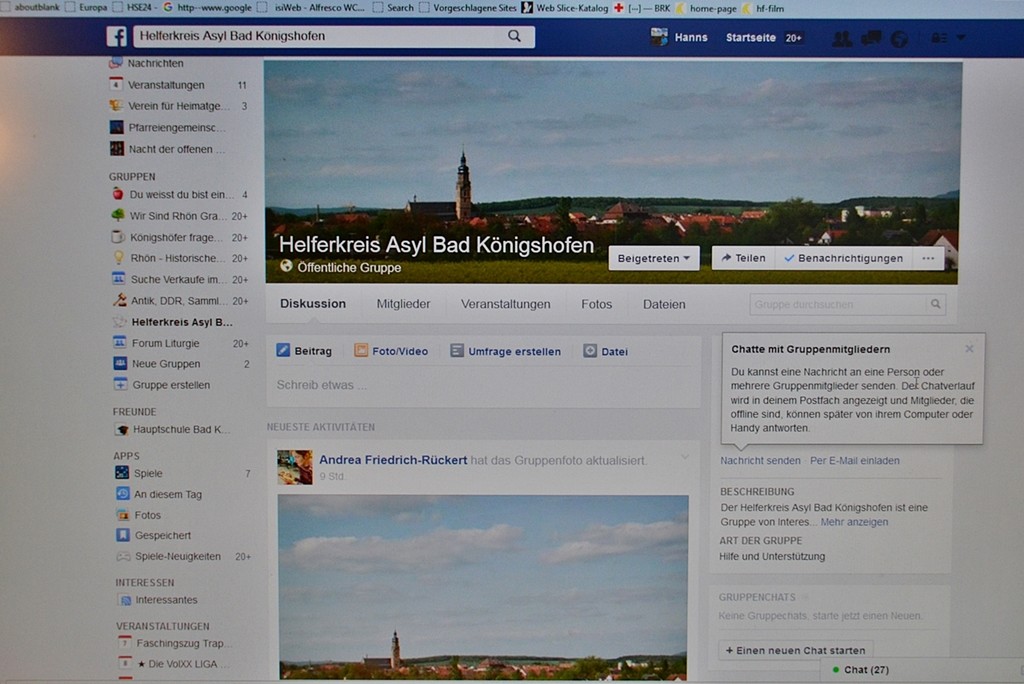Click Einen neuen Chat starten button
The width and height of the screenshot is (1024, 684).
coord(795,651)
